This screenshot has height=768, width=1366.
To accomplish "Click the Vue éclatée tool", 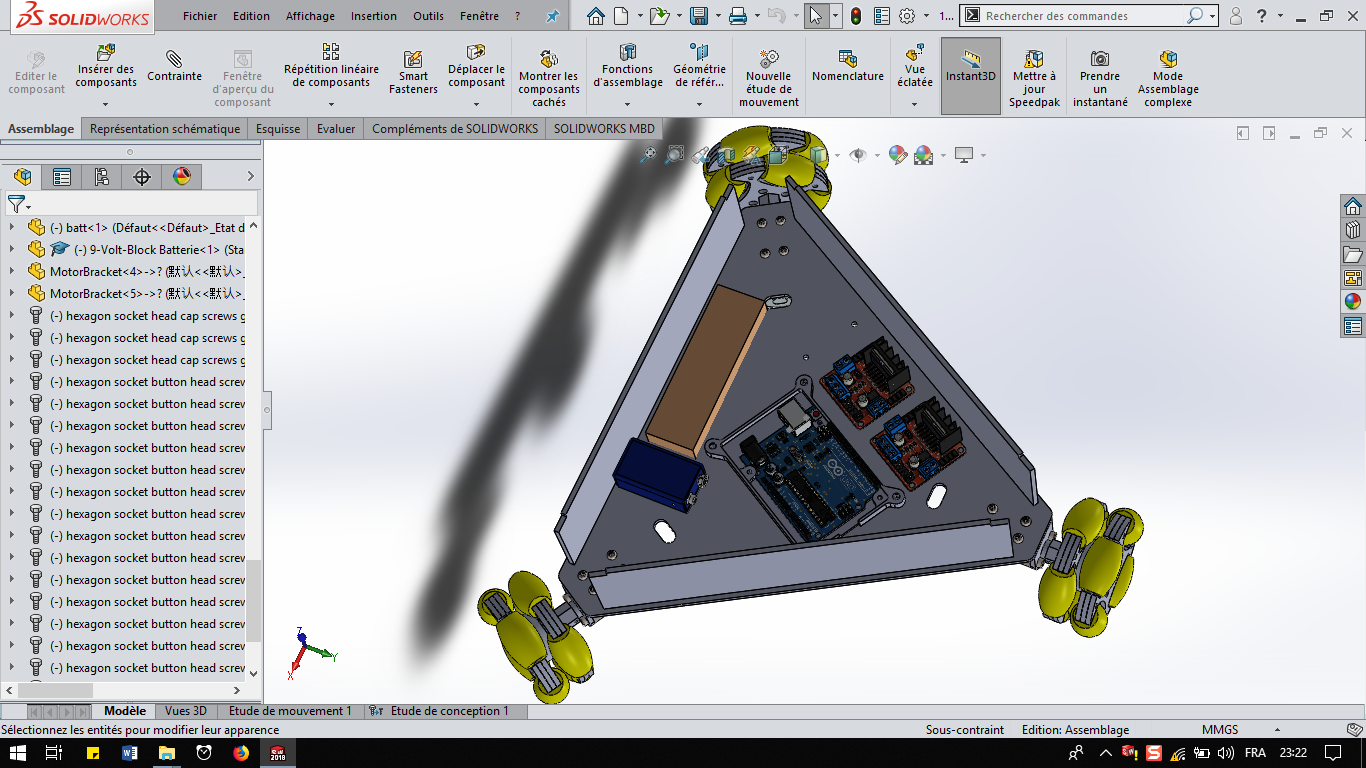I will click(x=914, y=66).
